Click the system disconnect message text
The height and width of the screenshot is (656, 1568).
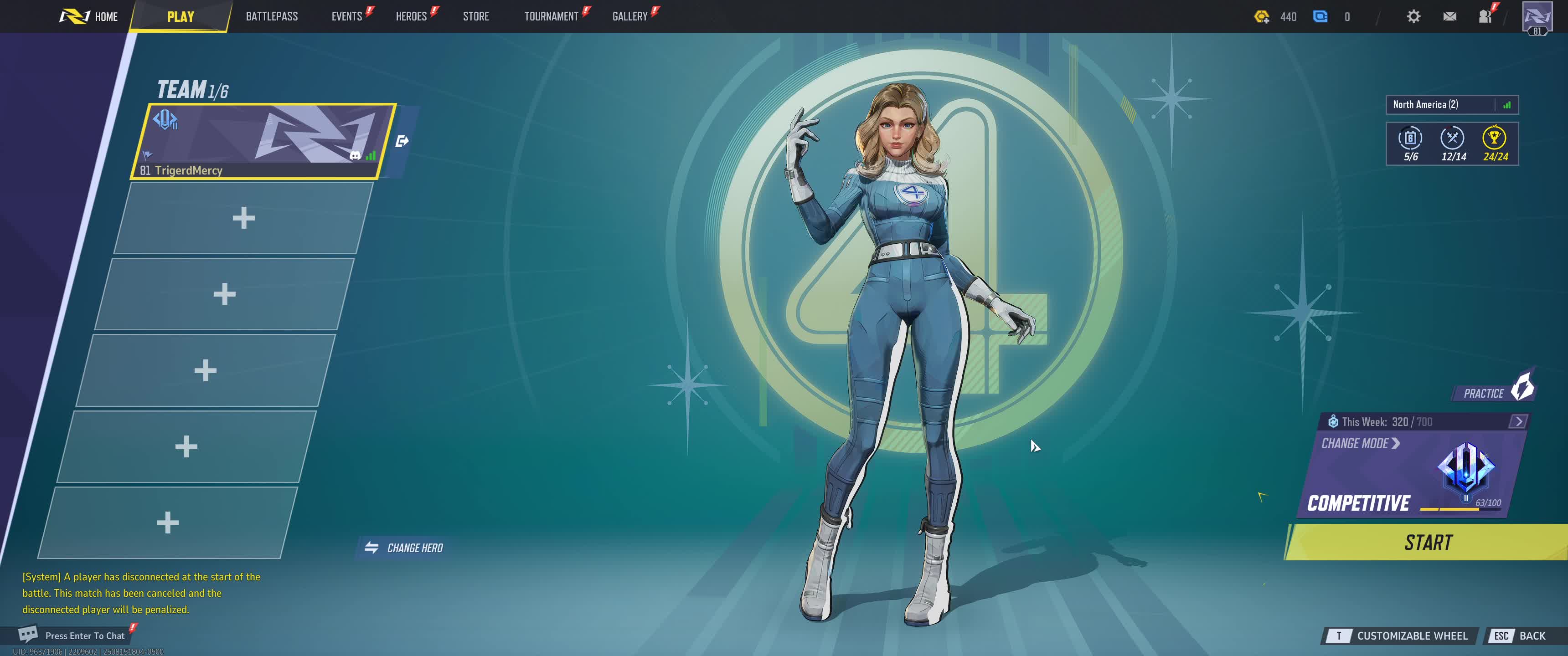pyautogui.click(x=141, y=593)
